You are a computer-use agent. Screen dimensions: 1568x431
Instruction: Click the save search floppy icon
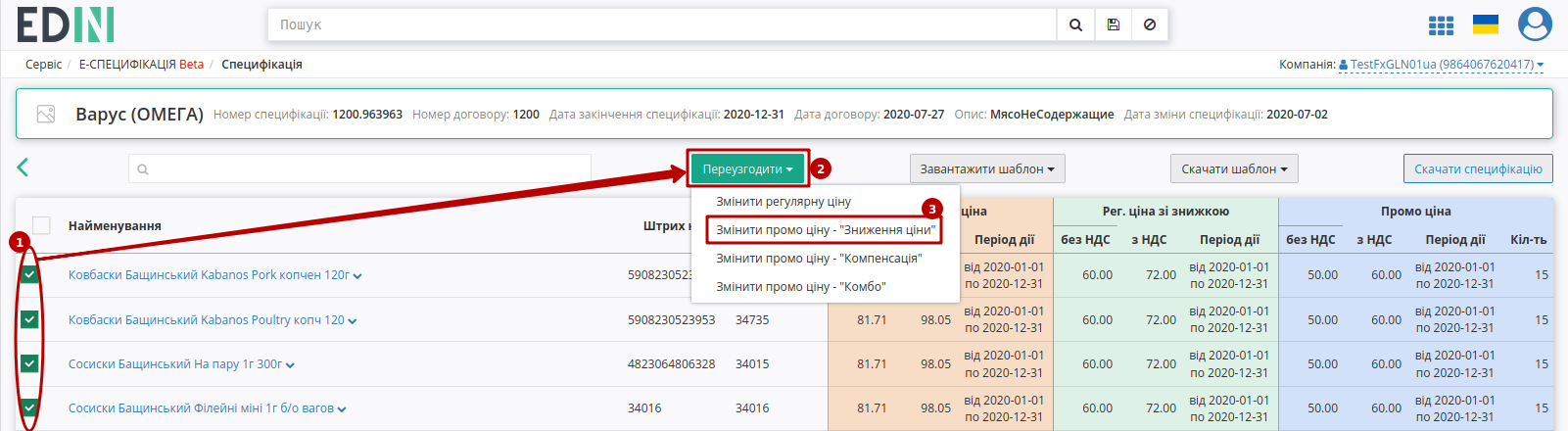pyautogui.click(x=1114, y=24)
